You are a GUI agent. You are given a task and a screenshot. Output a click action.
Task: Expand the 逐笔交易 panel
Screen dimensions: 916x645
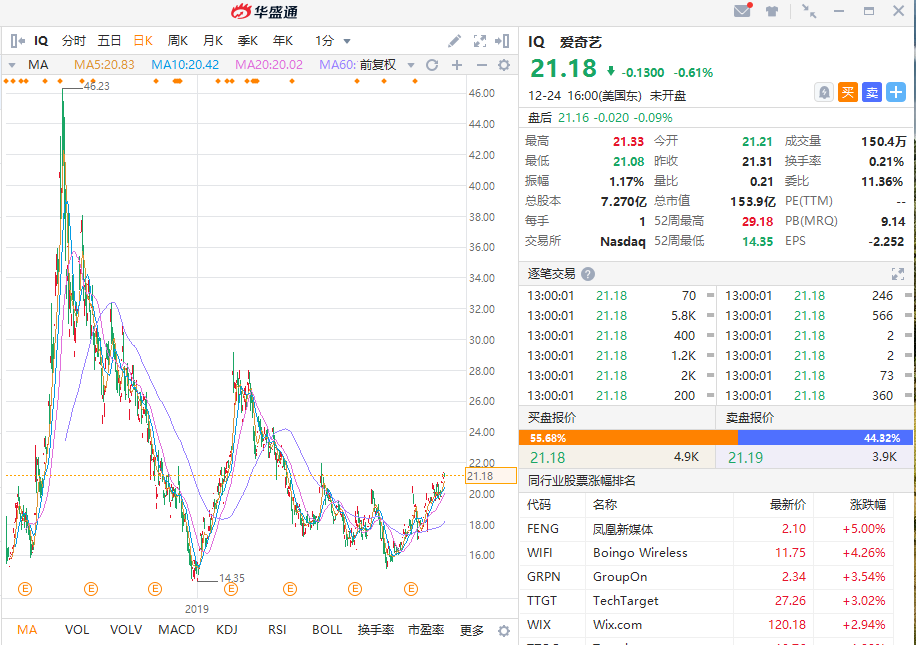898,273
